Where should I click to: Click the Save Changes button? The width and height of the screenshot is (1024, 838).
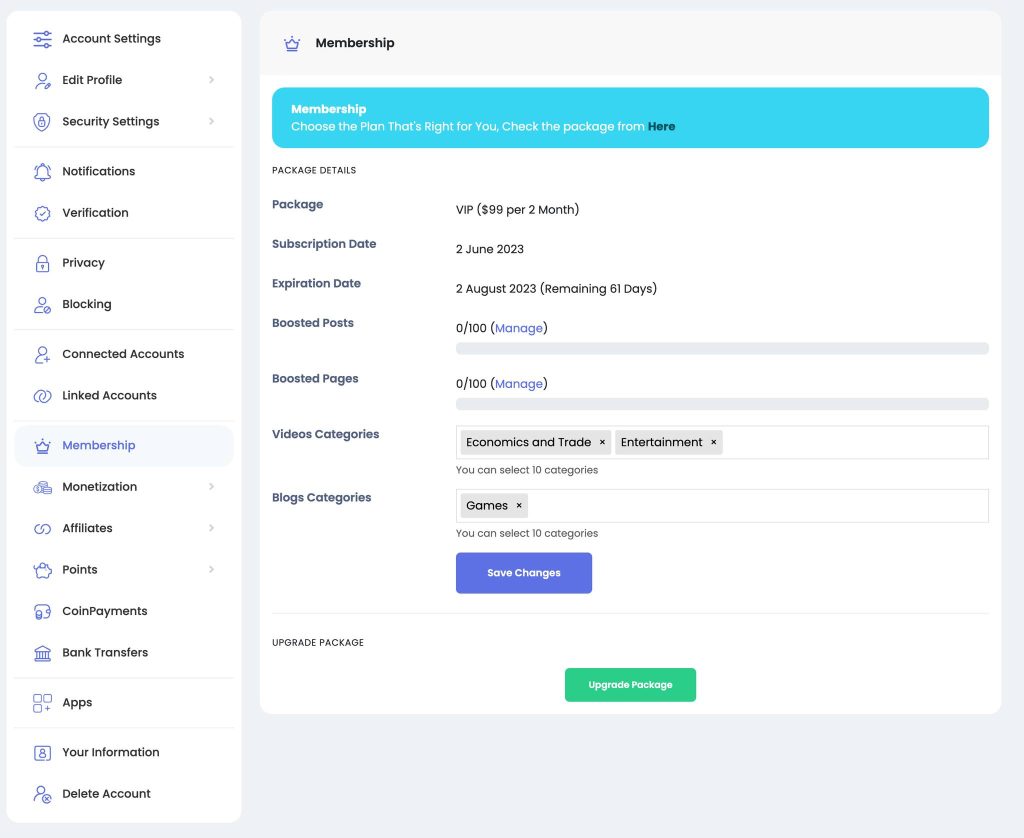point(524,573)
